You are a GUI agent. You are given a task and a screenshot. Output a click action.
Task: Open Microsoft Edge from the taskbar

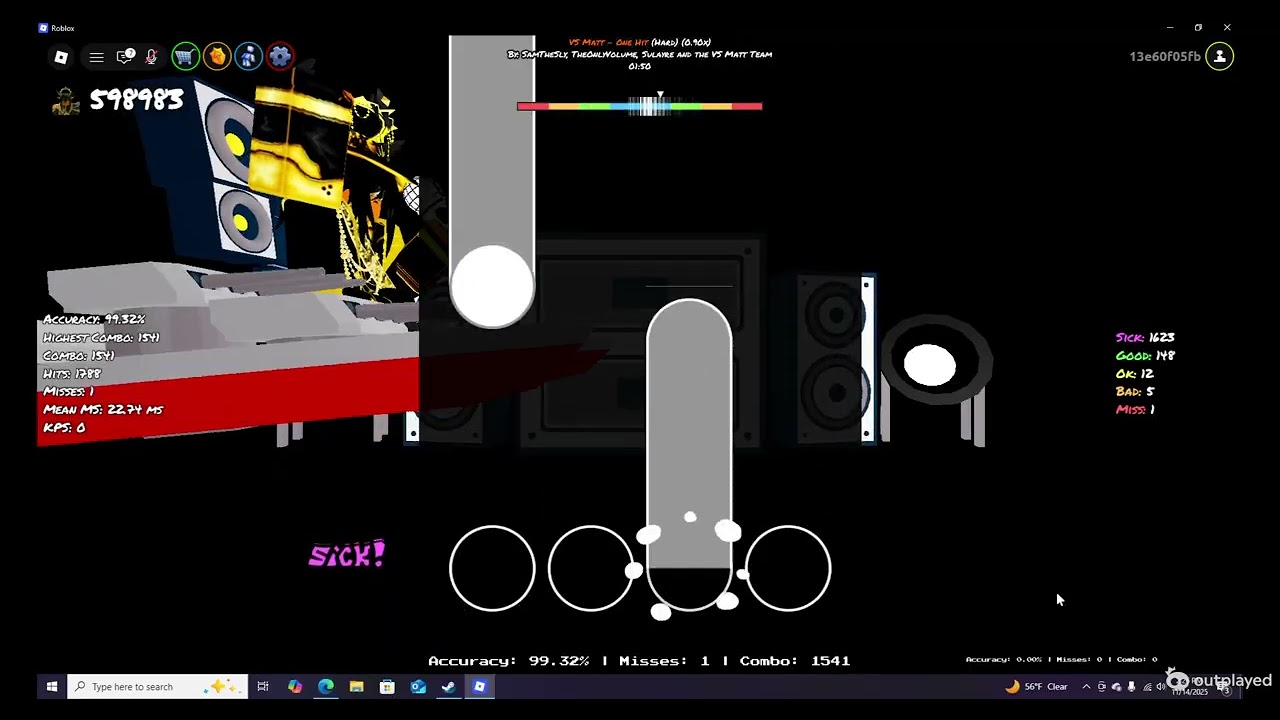[326, 687]
